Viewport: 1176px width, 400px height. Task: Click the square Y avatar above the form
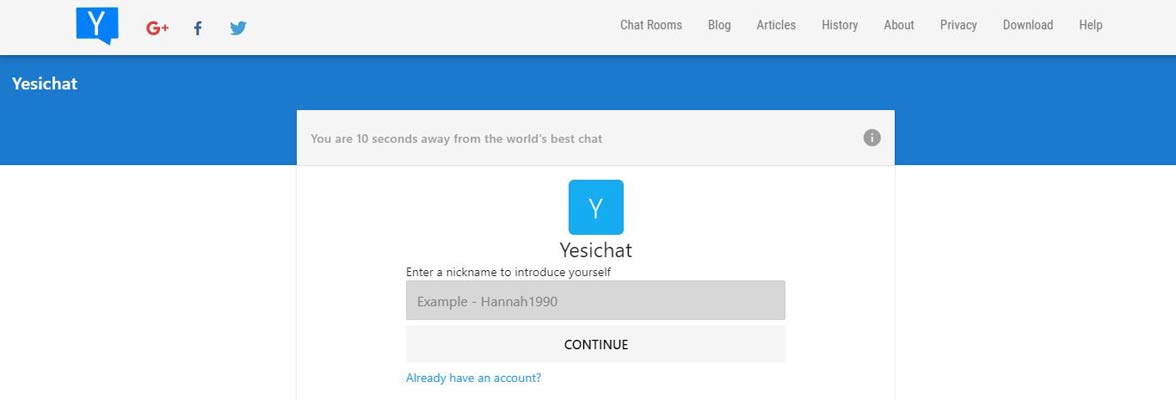595,207
